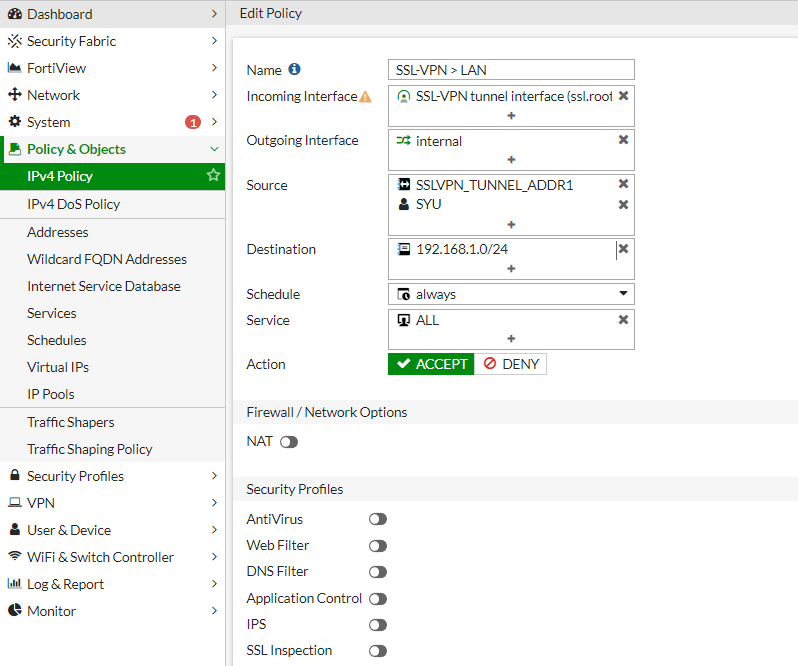Viewport: 798px width, 666px height.
Task: Add another outgoing interface with plus
Action: coord(511,160)
